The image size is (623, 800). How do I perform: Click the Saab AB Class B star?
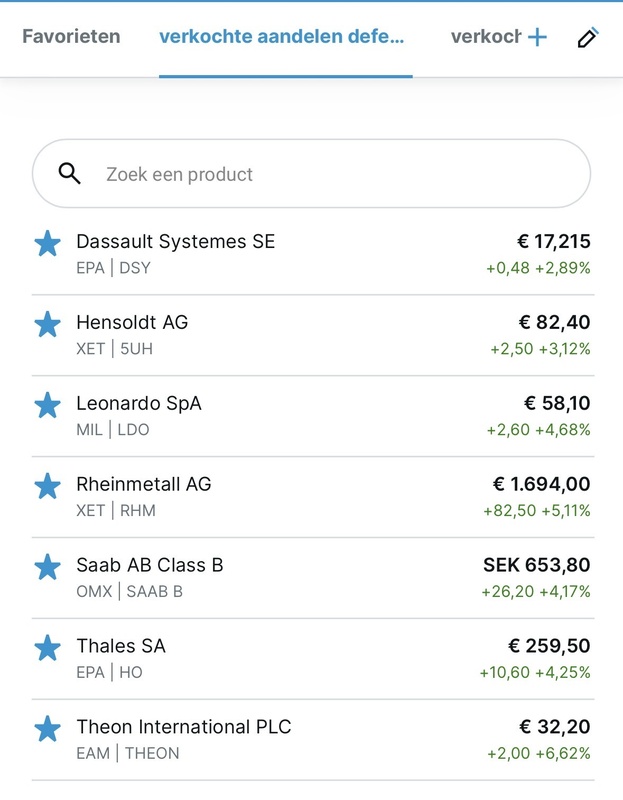[x=47, y=567]
